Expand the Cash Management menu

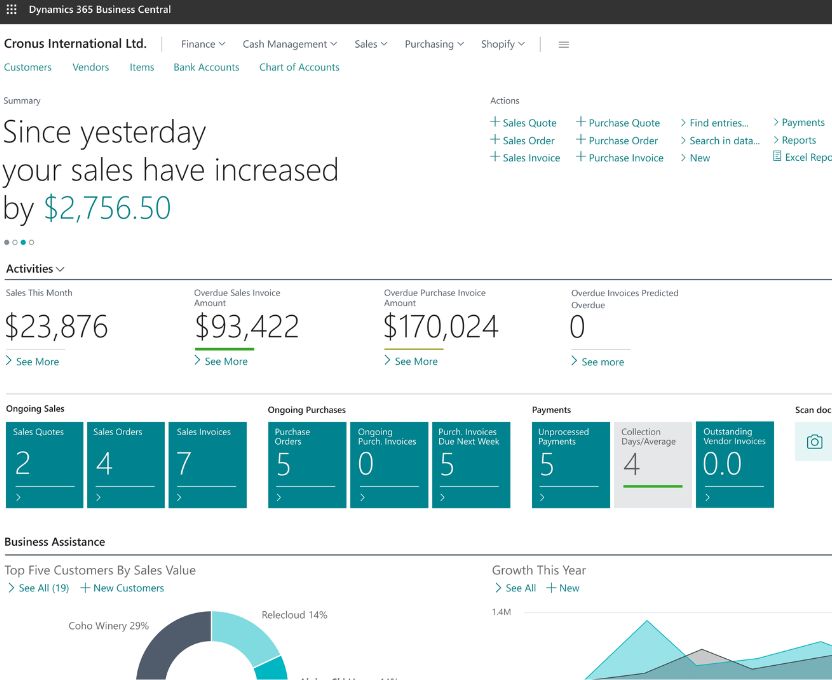(x=290, y=45)
